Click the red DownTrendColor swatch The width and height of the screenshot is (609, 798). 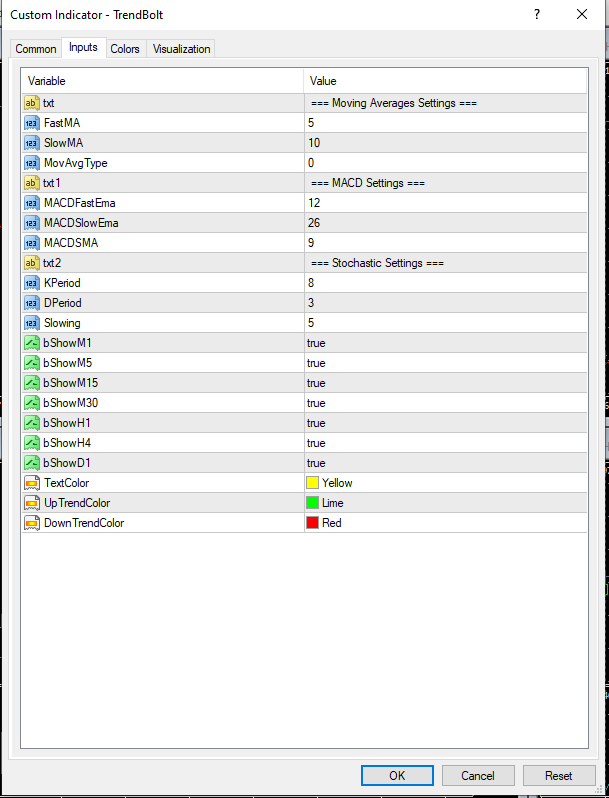coord(312,523)
